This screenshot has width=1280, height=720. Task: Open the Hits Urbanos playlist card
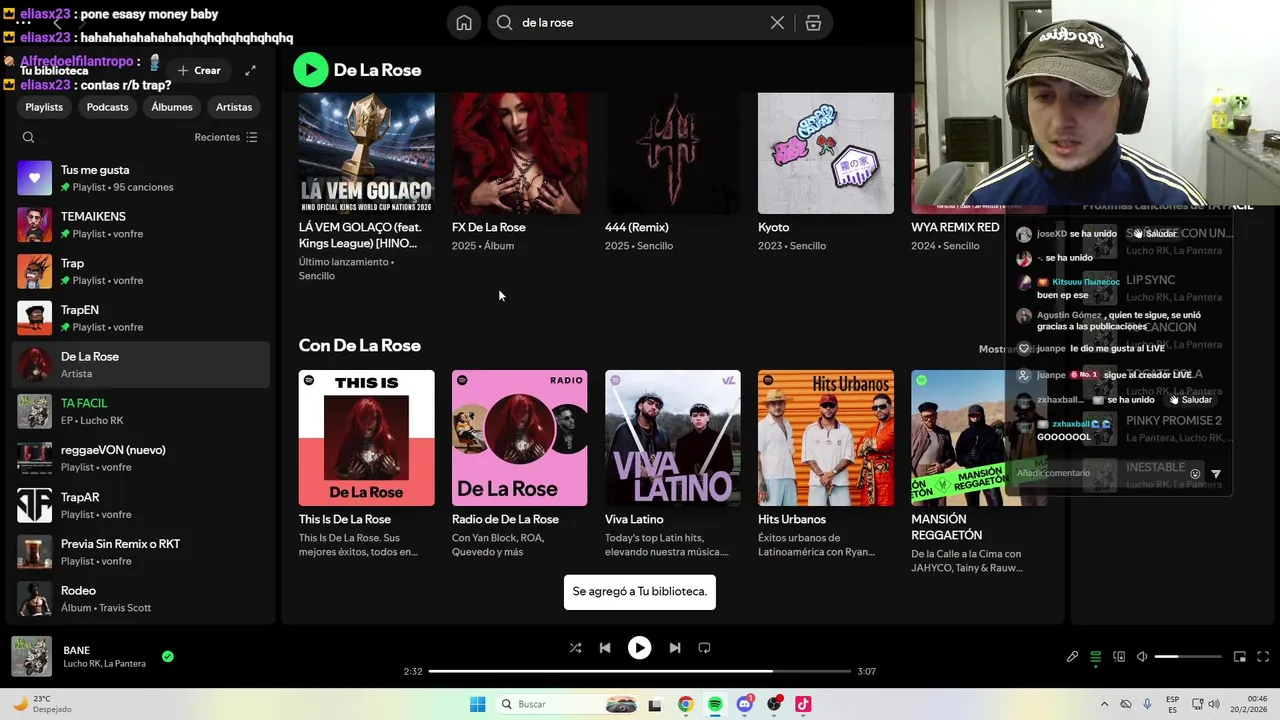[x=825, y=464]
